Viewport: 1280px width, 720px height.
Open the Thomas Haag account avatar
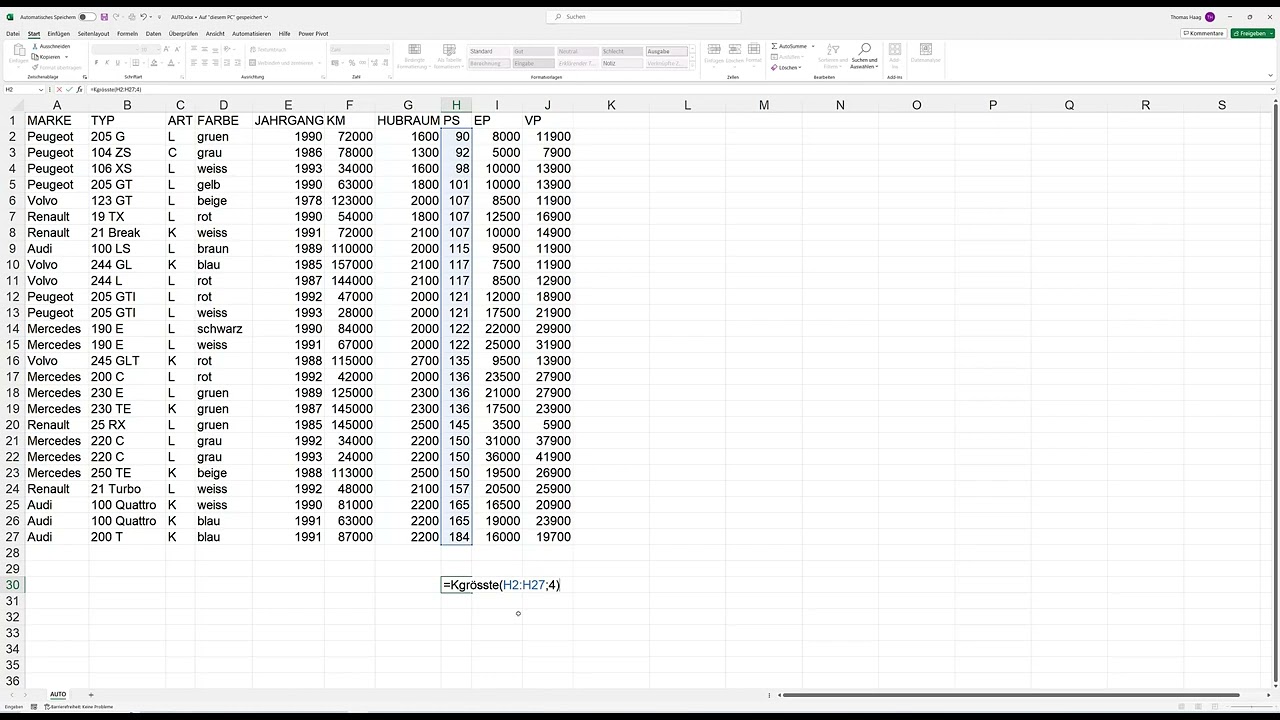coord(1210,17)
